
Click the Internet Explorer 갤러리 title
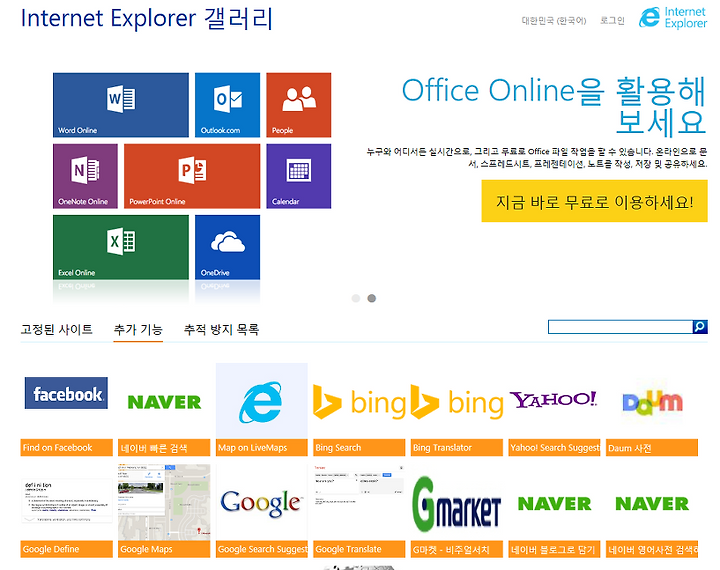click(146, 19)
